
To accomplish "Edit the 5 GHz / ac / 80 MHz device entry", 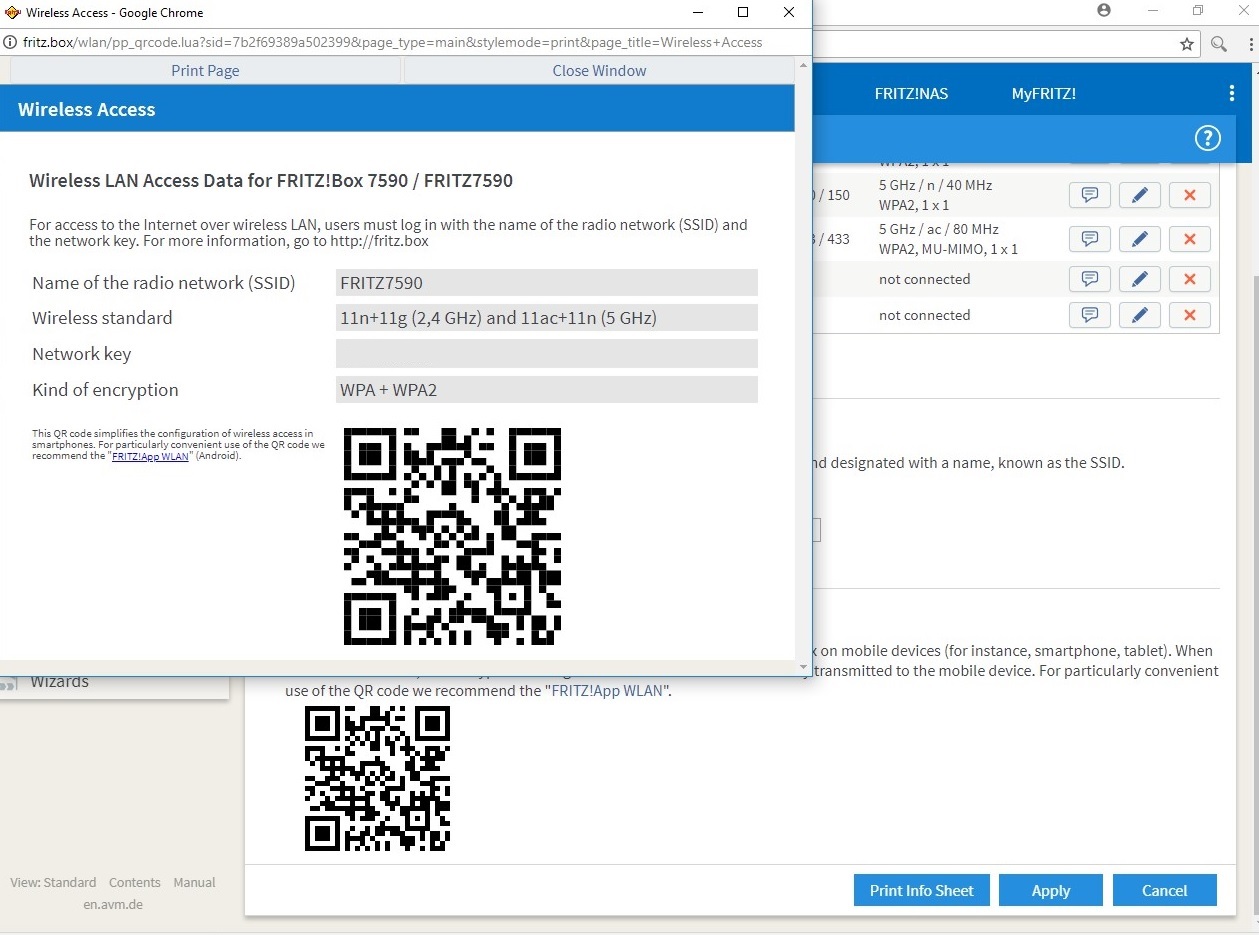I will (1140, 239).
